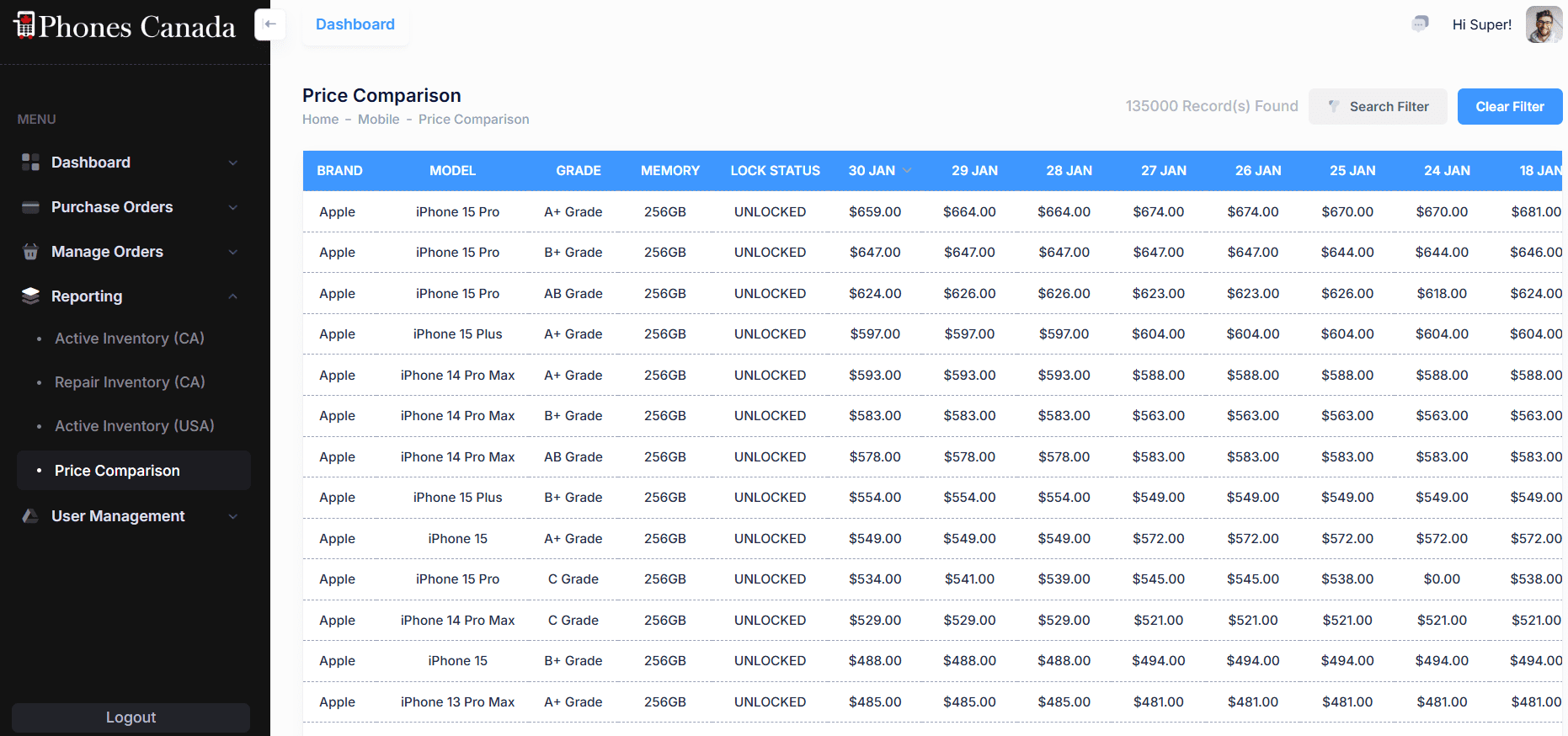
Task: Go to Home breadcrumb link
Action: click(321, 120)
